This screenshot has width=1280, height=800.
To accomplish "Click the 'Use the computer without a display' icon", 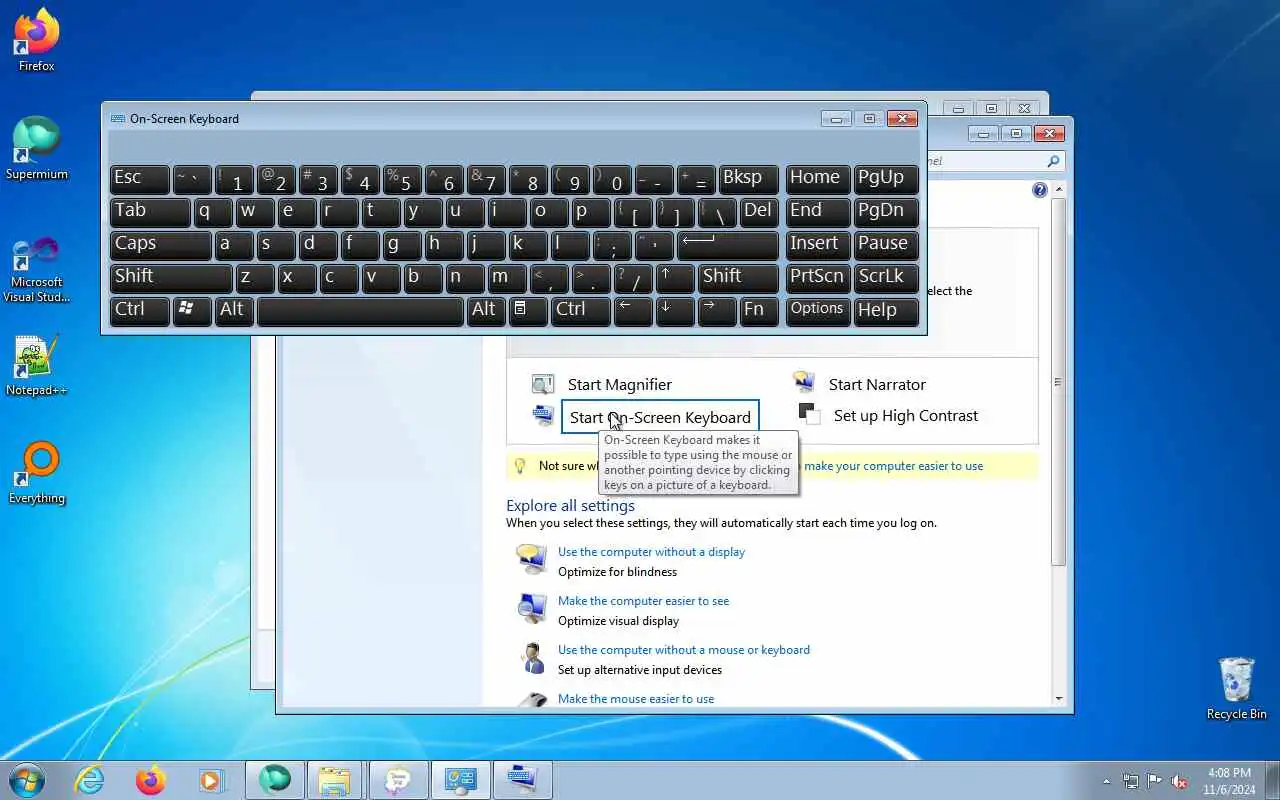I will [x=531, y=560].
